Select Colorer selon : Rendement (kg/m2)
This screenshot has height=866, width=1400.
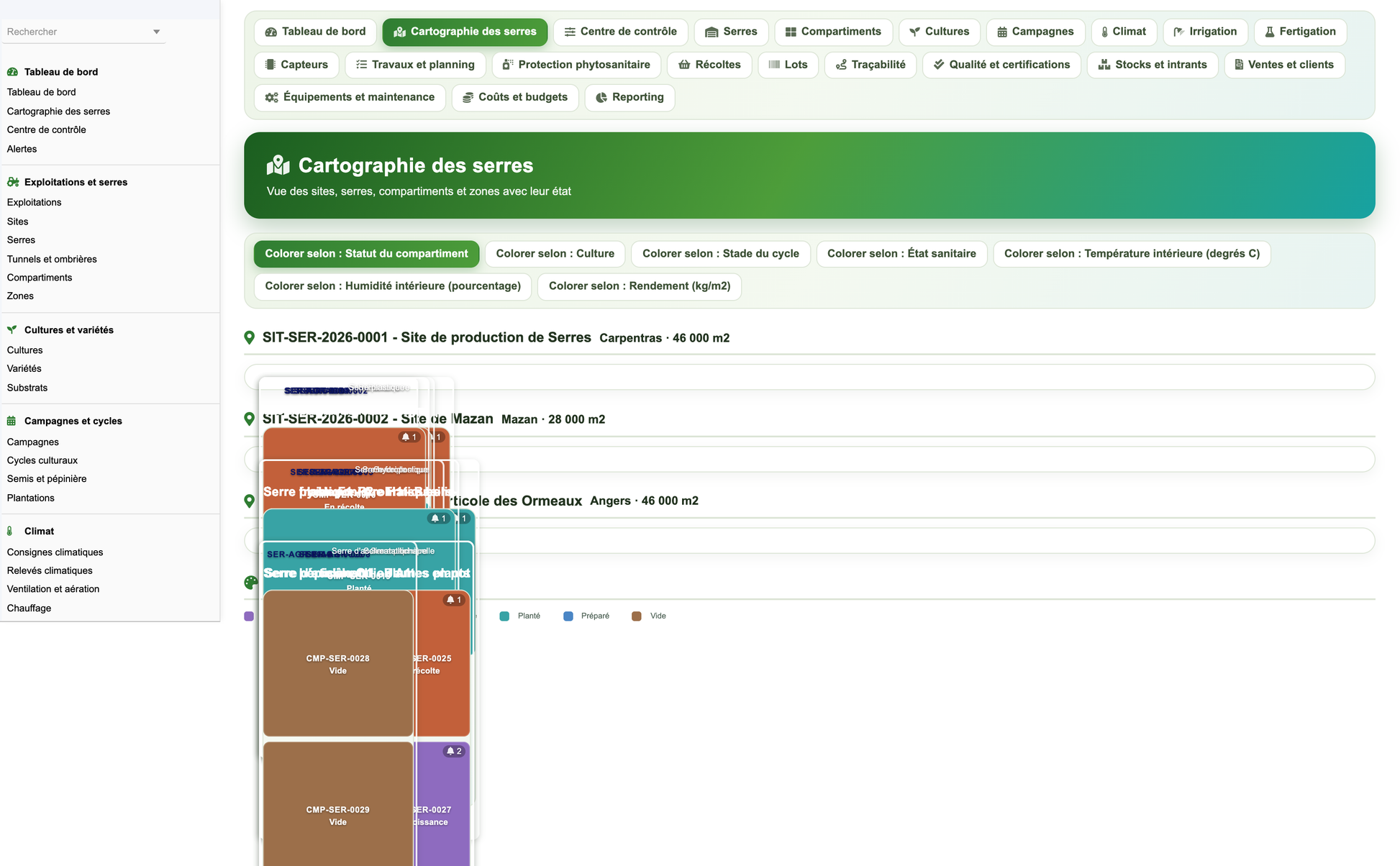coord(640,286)
